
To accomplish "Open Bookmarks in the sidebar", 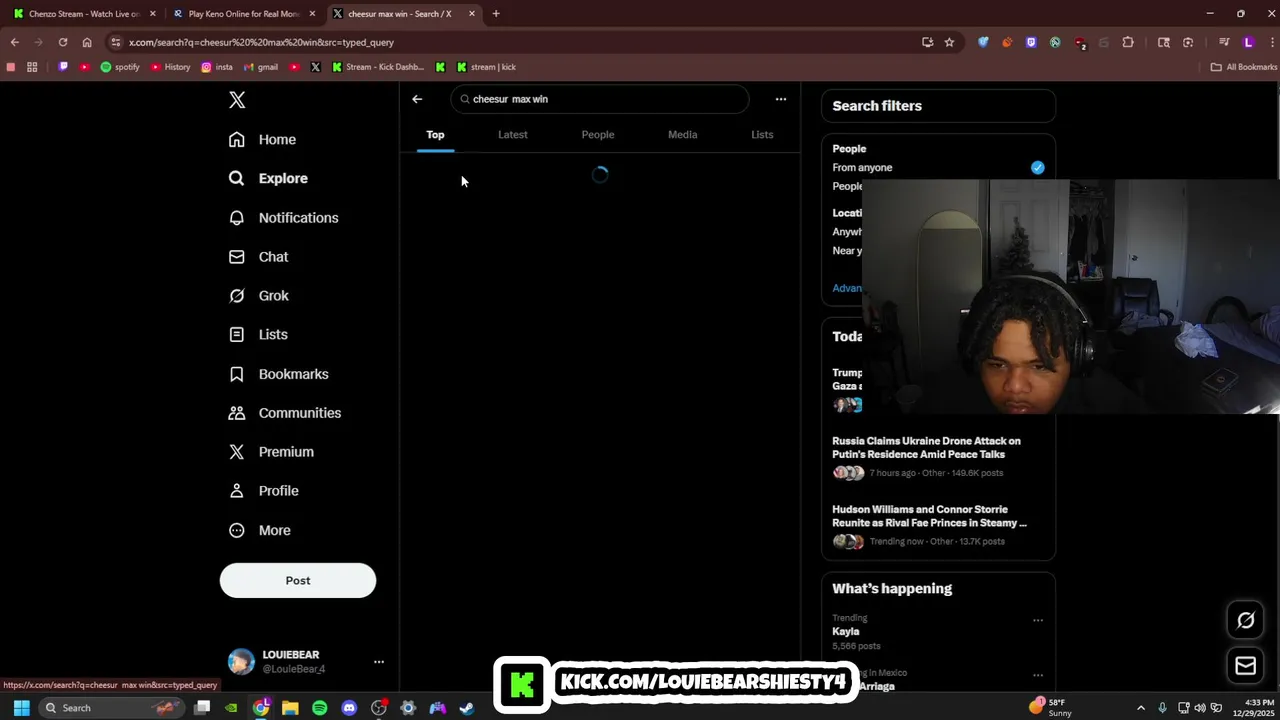I will click(x=278, y=373).
